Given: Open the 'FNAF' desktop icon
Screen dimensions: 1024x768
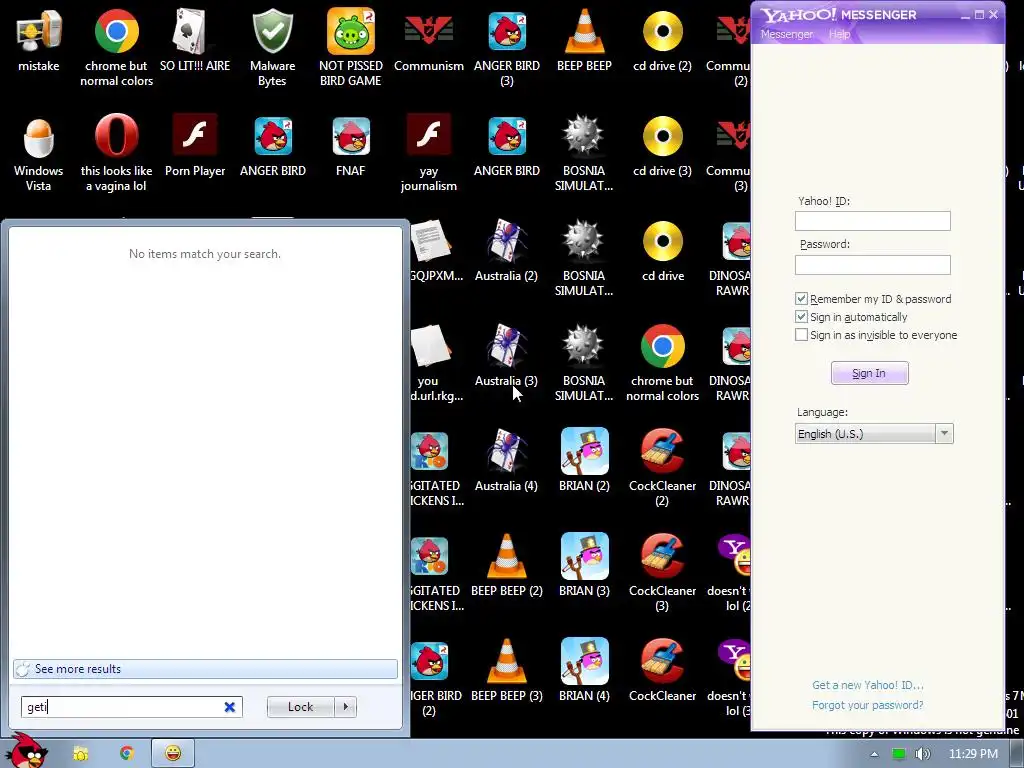Looking at the screenshot, I should tap(351, 146).
